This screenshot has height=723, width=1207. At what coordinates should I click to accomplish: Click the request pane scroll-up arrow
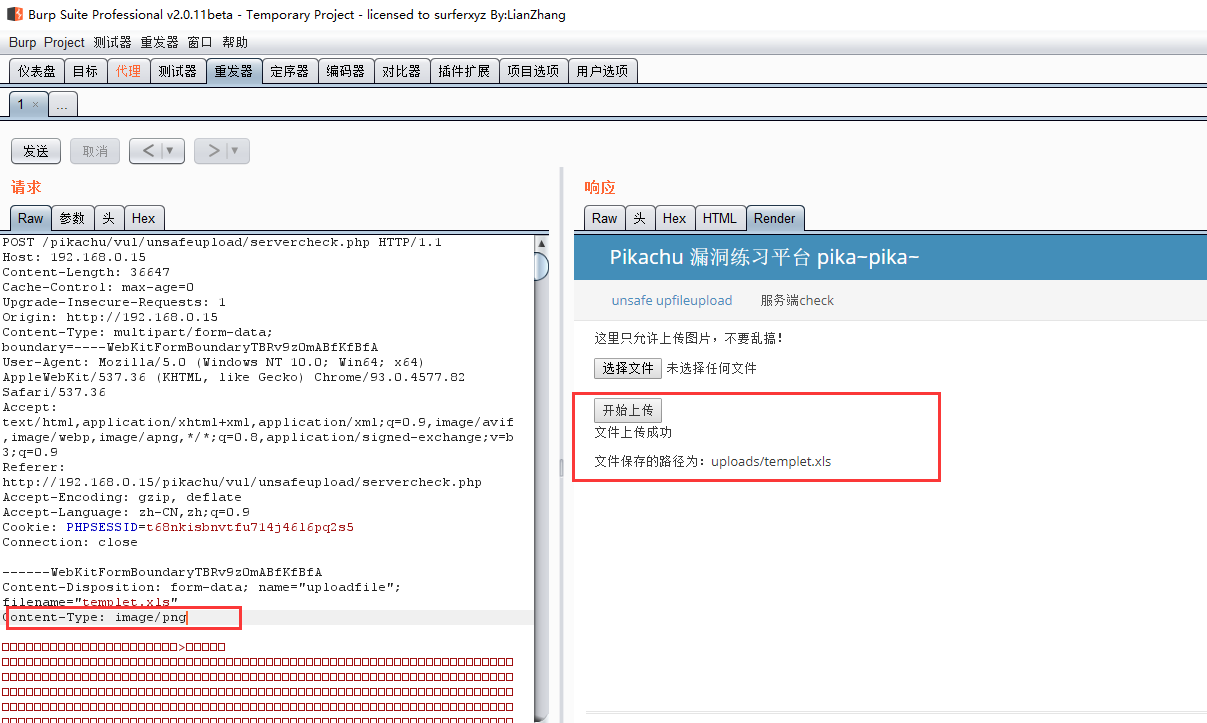(x=541, y=243)
